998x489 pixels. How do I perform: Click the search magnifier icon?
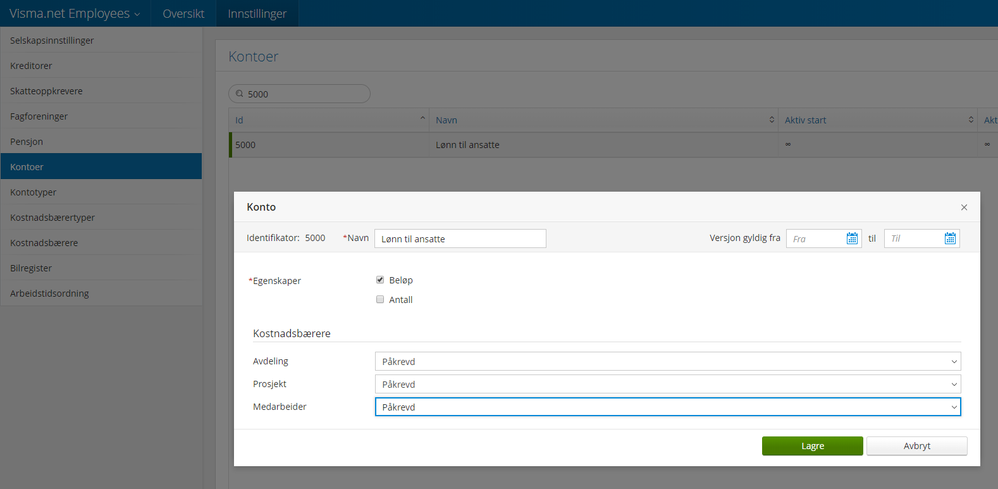point(240,94)
